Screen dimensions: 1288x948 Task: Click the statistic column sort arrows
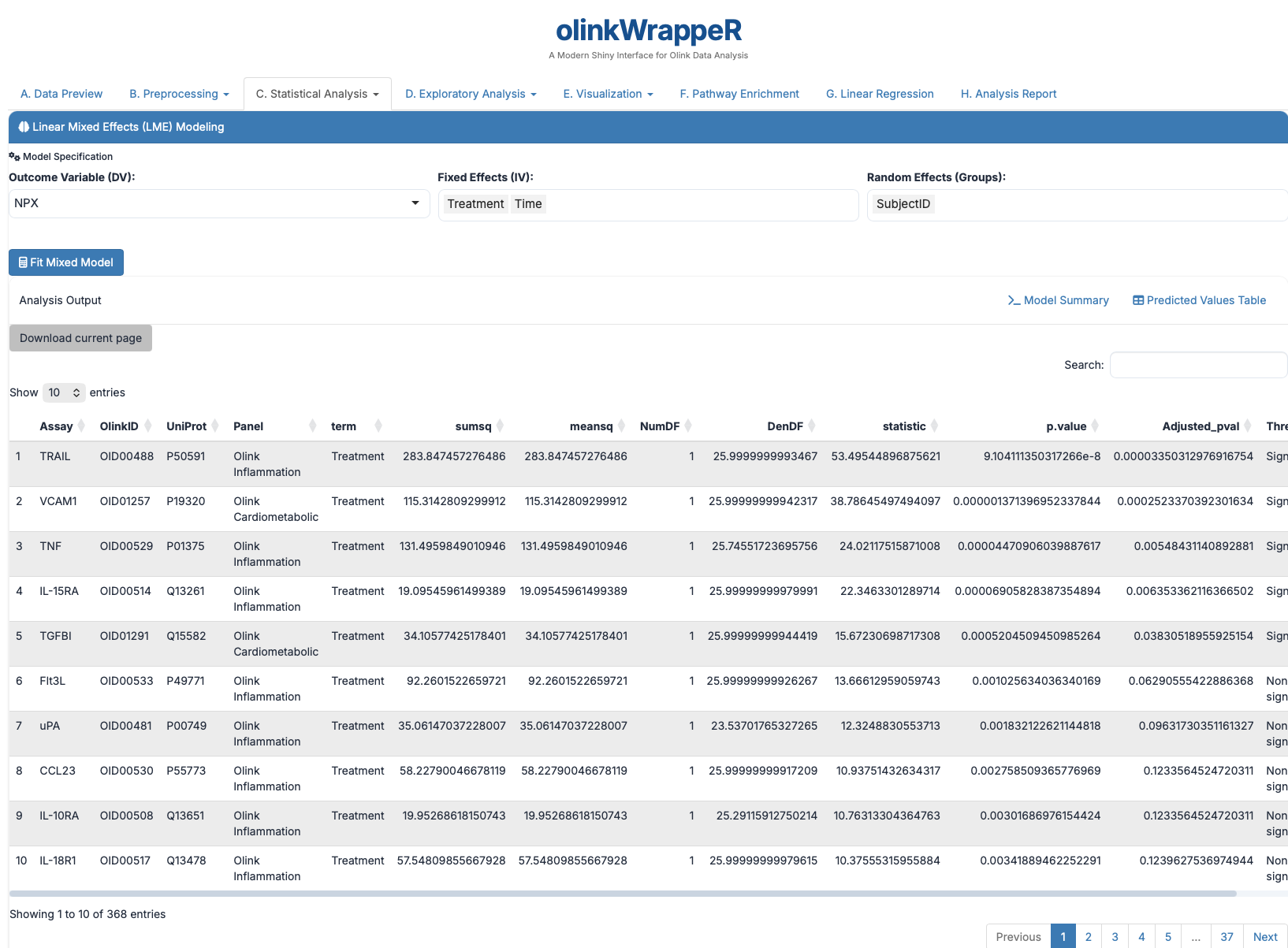(x=934, y=426)
